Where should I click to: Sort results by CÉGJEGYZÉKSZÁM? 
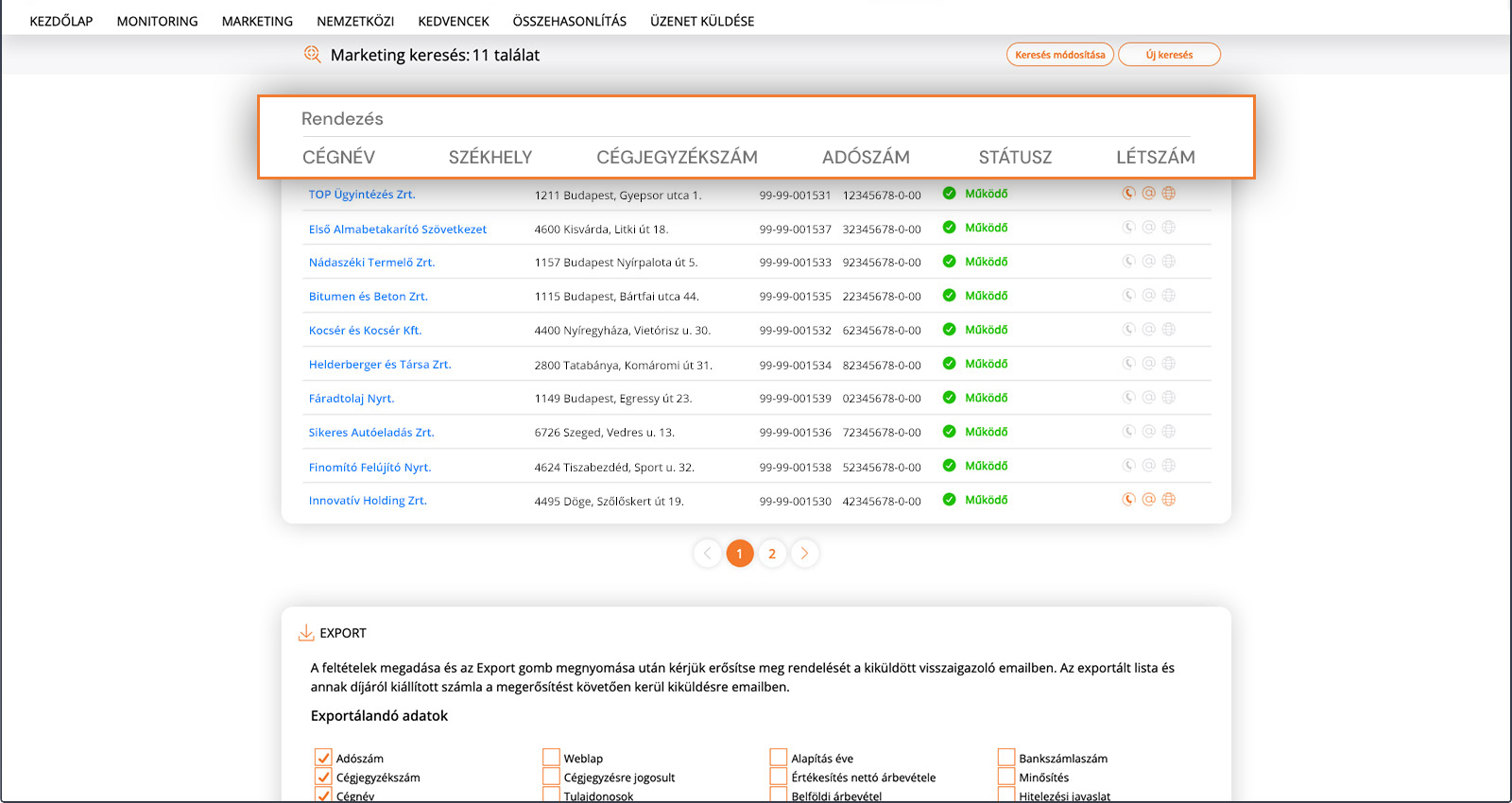pyautogui.click(x=678, y=157)
